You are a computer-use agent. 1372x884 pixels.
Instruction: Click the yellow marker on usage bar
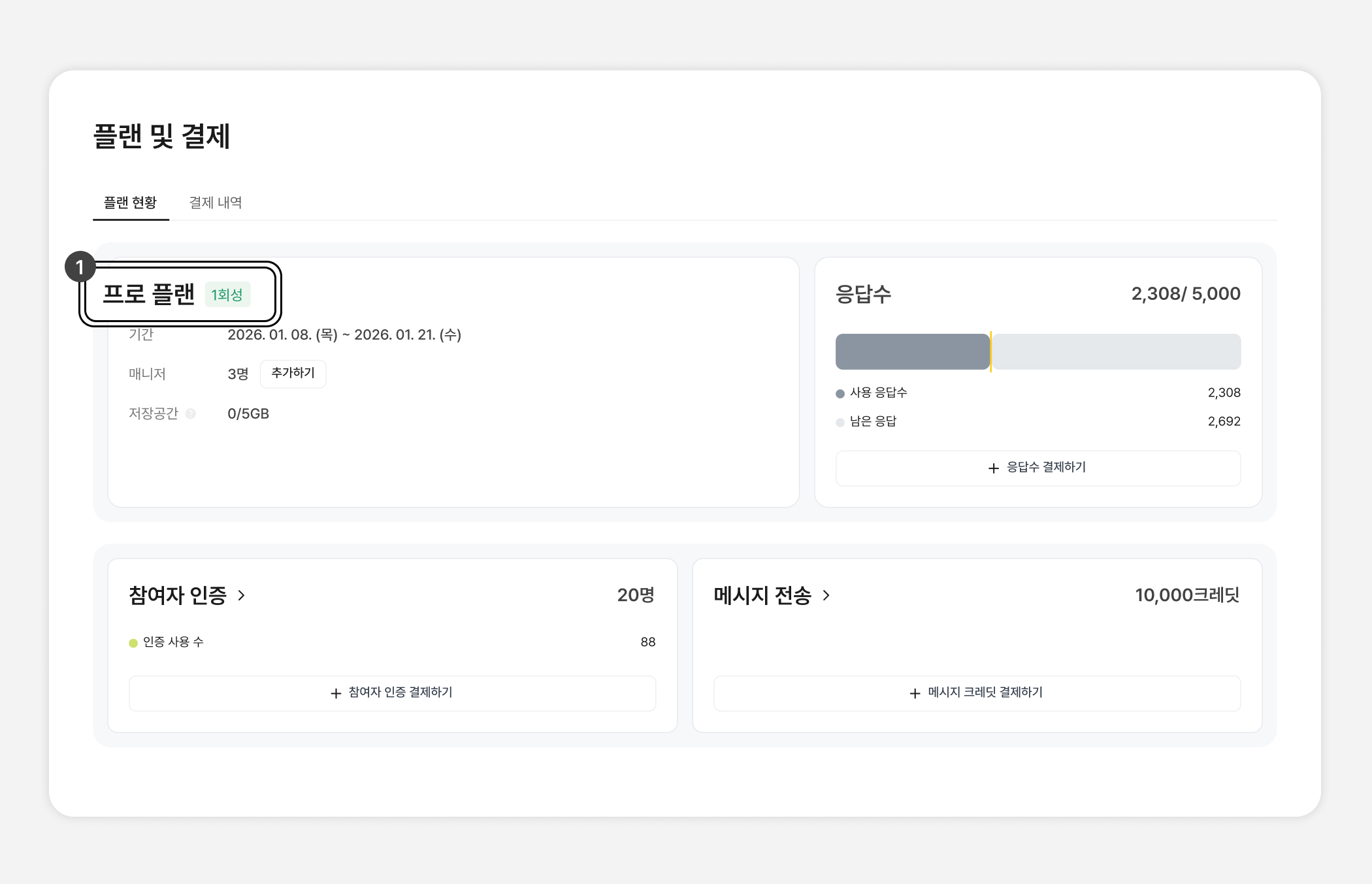(990, 352)
